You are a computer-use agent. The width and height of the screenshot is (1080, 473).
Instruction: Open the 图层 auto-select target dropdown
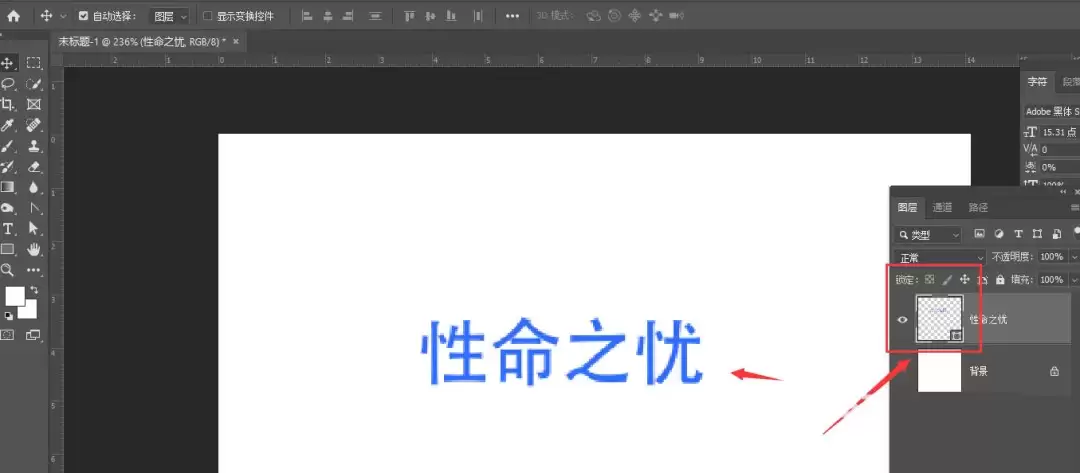tap(169, 16)
